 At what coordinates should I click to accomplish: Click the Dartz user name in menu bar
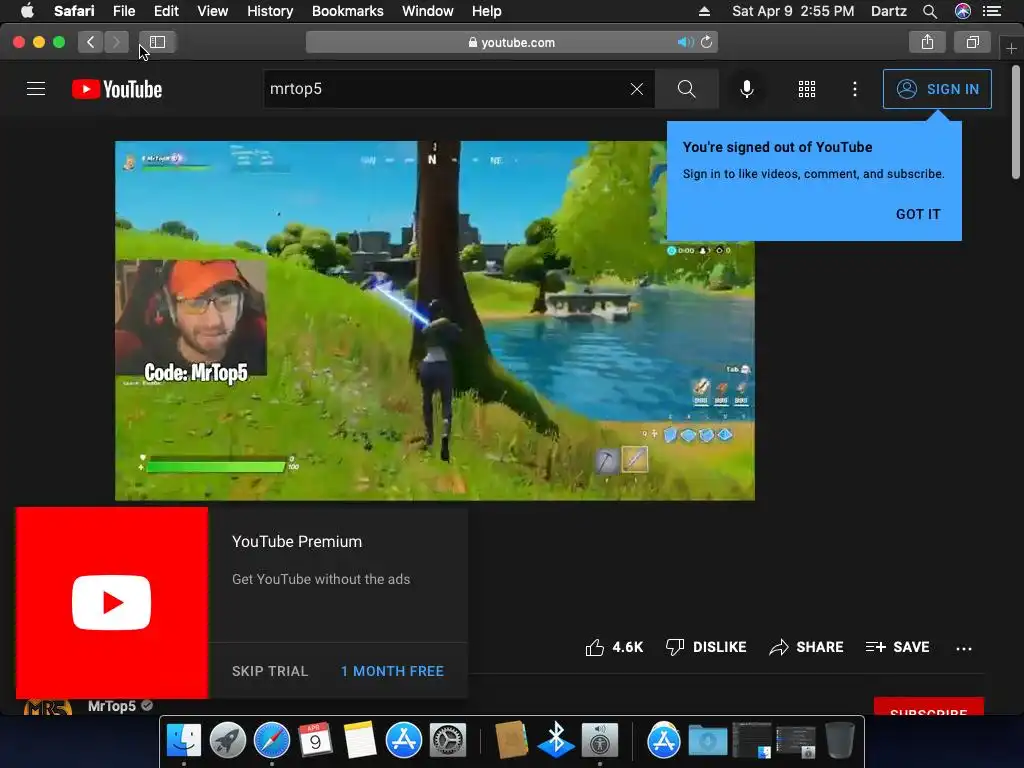[x=889, y=11]
